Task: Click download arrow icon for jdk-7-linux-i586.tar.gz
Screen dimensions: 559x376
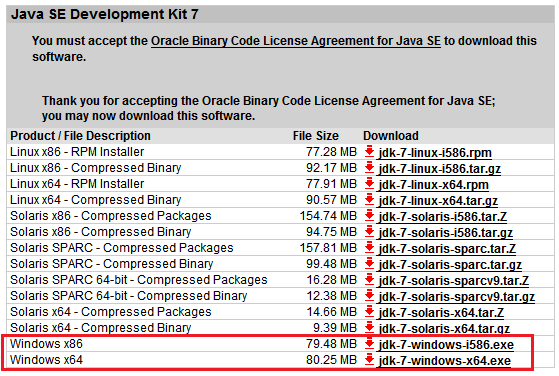Action: click(x=369, y=168)
